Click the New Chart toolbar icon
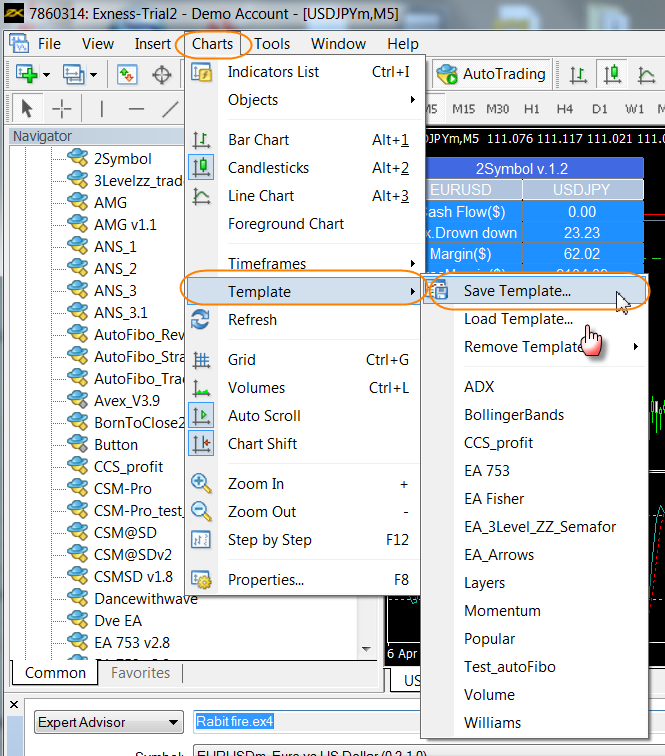The height and width of the screenshot is (756, 665). [x=26, y=74]
